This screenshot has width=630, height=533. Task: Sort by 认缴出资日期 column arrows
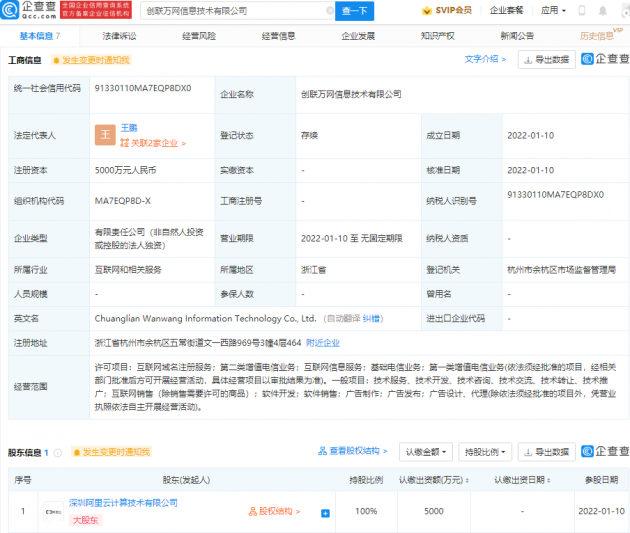549,480
